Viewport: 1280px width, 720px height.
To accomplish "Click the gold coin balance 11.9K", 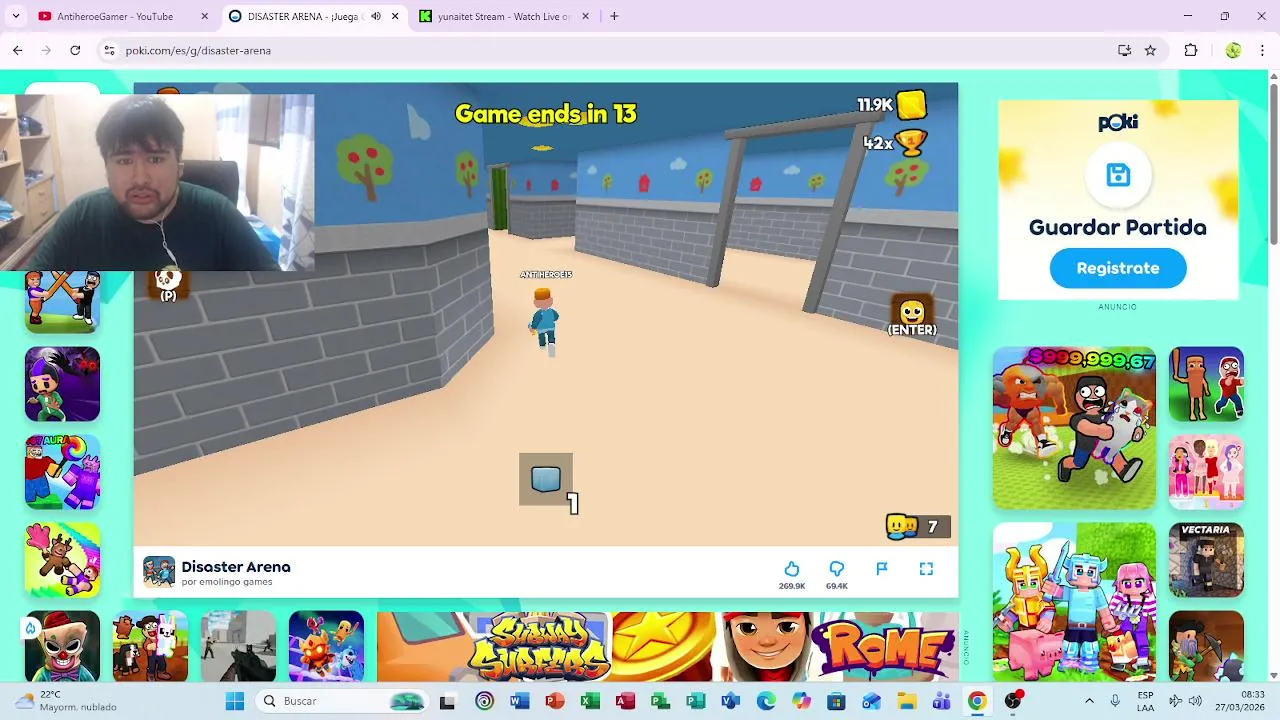I will [891, 104].
